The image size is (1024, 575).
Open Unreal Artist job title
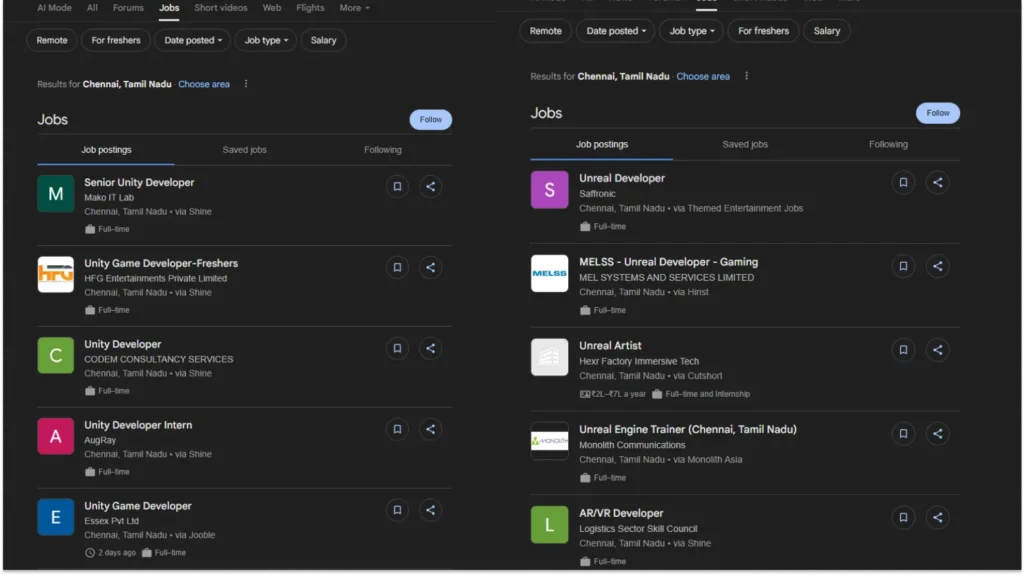click(610, 346)
